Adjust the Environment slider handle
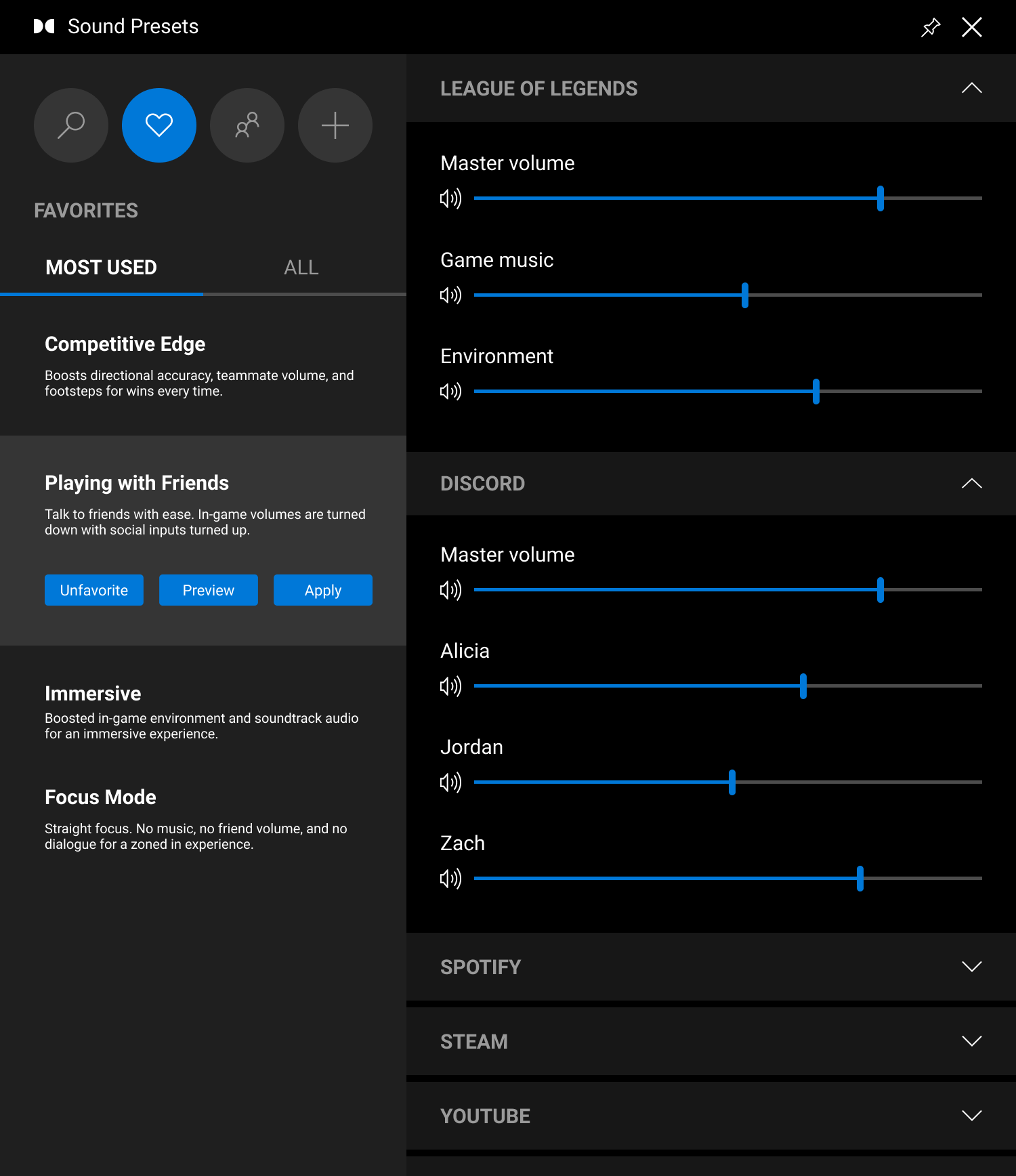The height and width of the screenshot is (1176, 1016). coord(816,392)
